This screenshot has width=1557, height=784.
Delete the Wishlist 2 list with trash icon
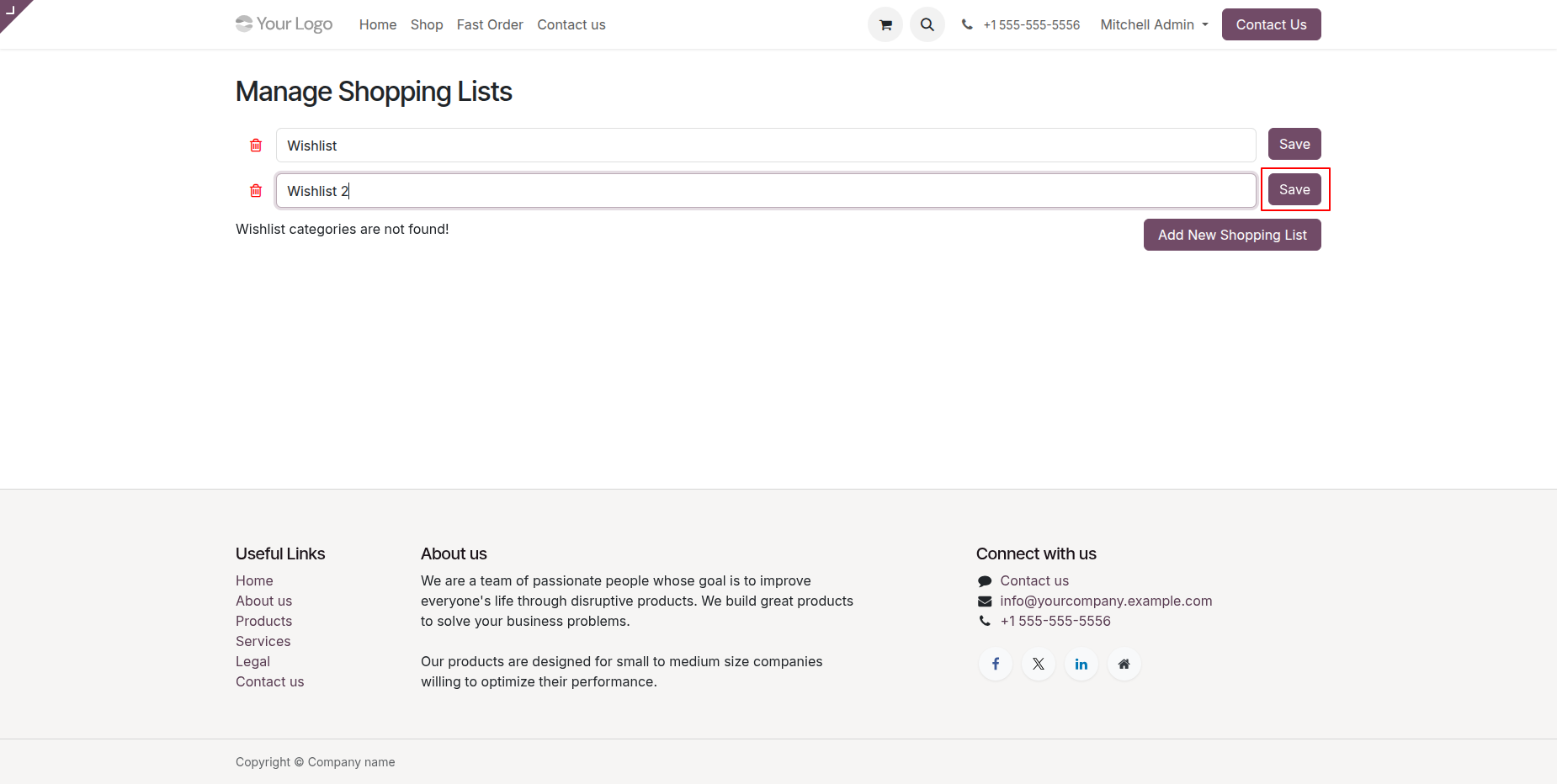pyautogui.click(x=256, y=191)
